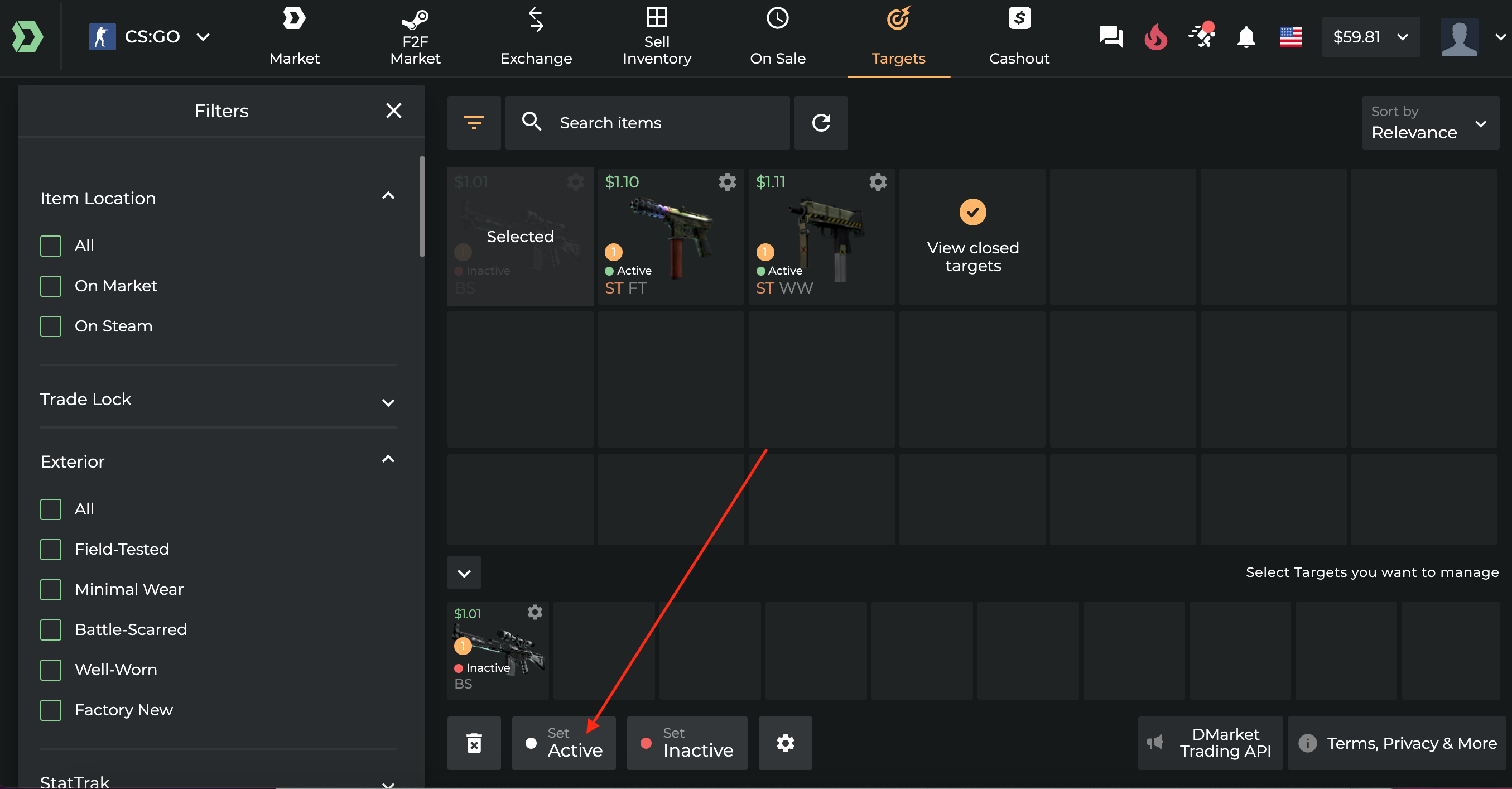Click the rocket icon with red dot
This screenshot has height=789, width=1512.
tap(1201, 35)
